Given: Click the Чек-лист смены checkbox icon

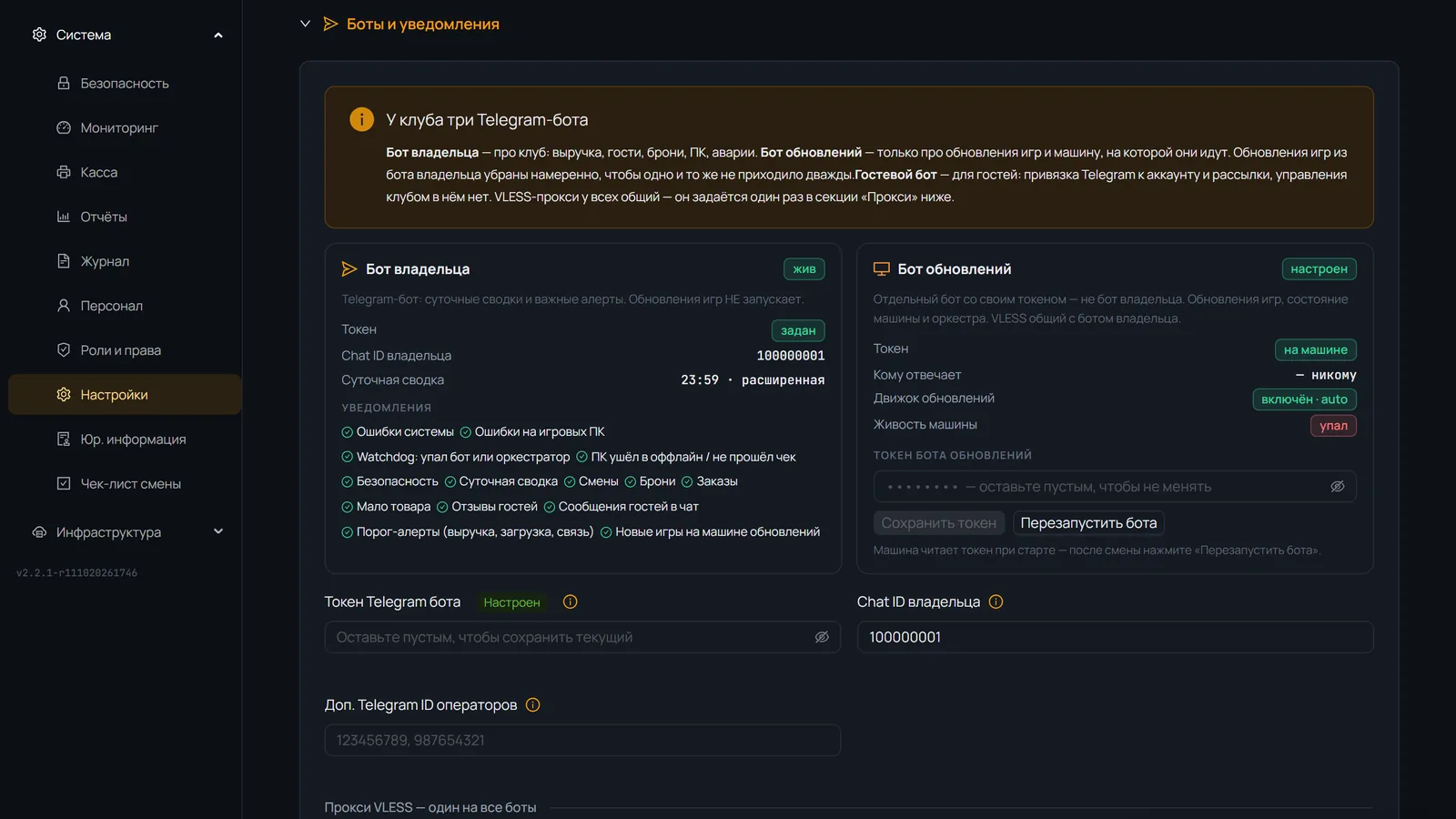Looking at the screenshot, I should tap(64, 484).
